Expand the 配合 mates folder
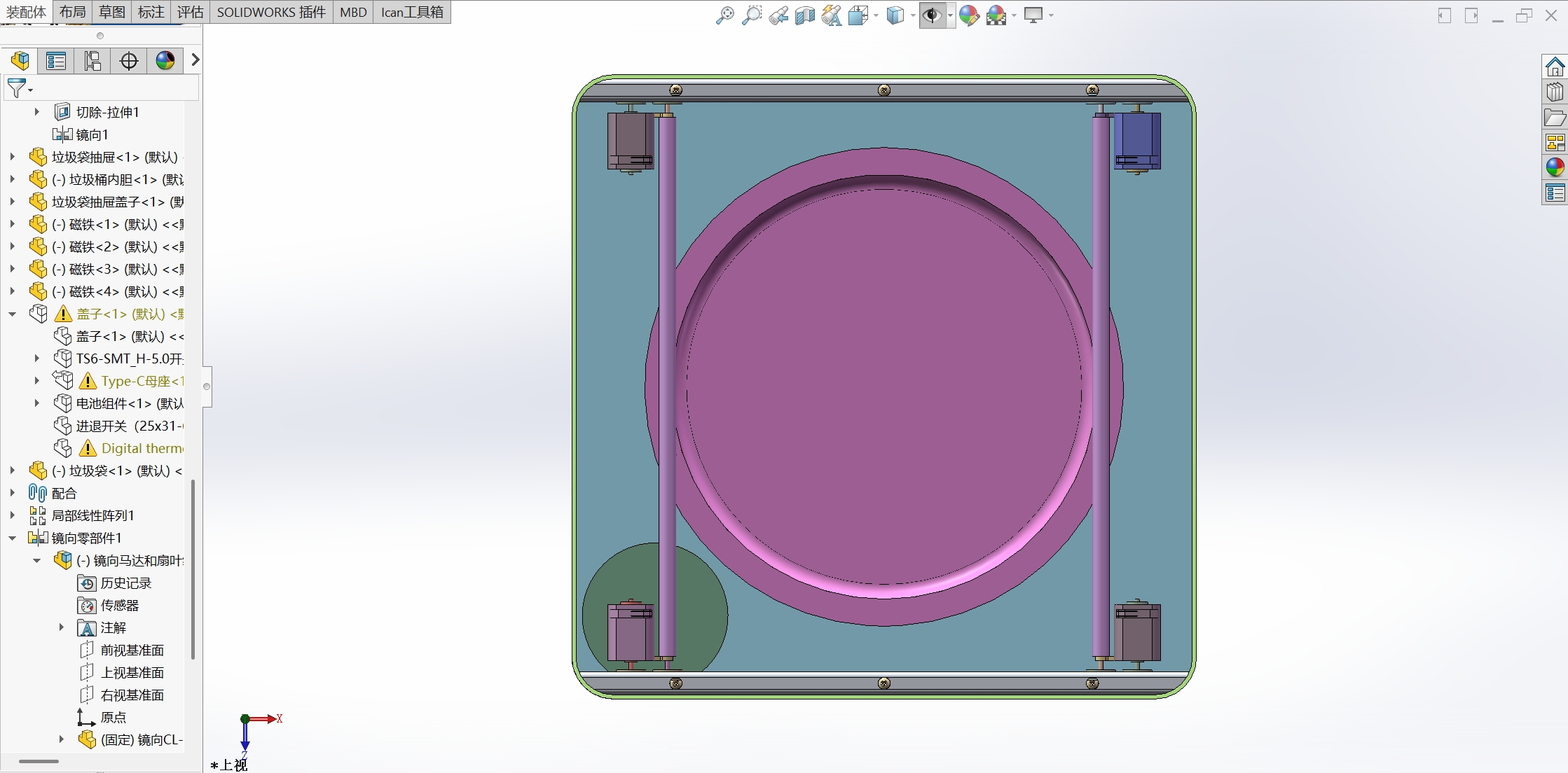The height and width of the screenshot is (773, 1568). click(x=13, y=494)
